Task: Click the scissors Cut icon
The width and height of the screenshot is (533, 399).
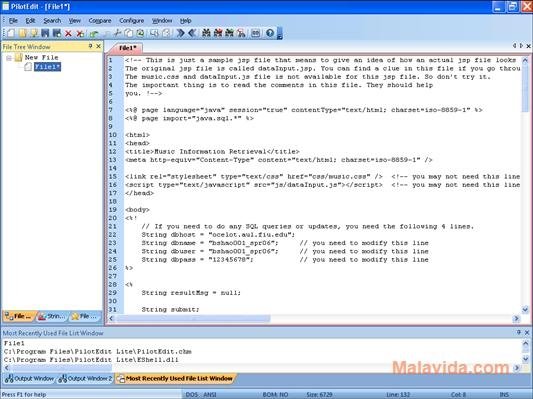Action: 117,33
